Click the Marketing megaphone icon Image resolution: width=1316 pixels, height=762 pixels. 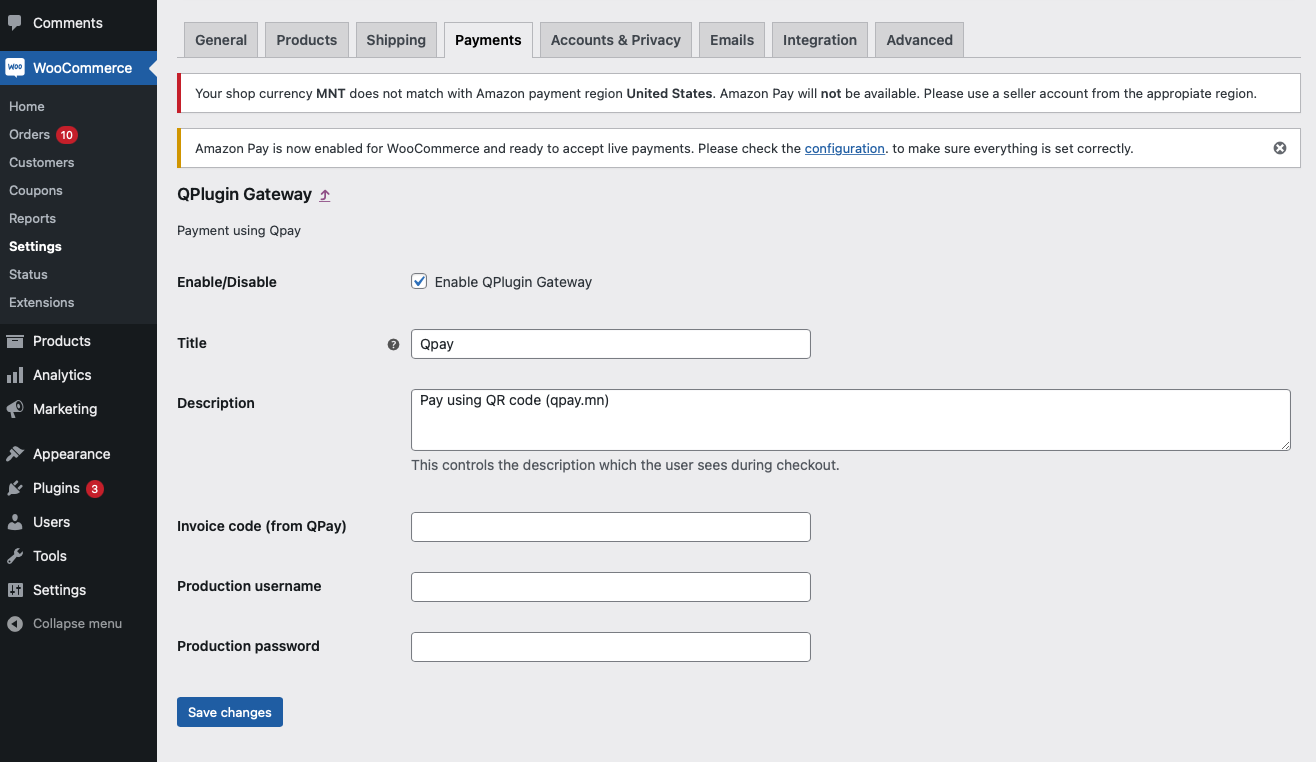pos(15,409)
